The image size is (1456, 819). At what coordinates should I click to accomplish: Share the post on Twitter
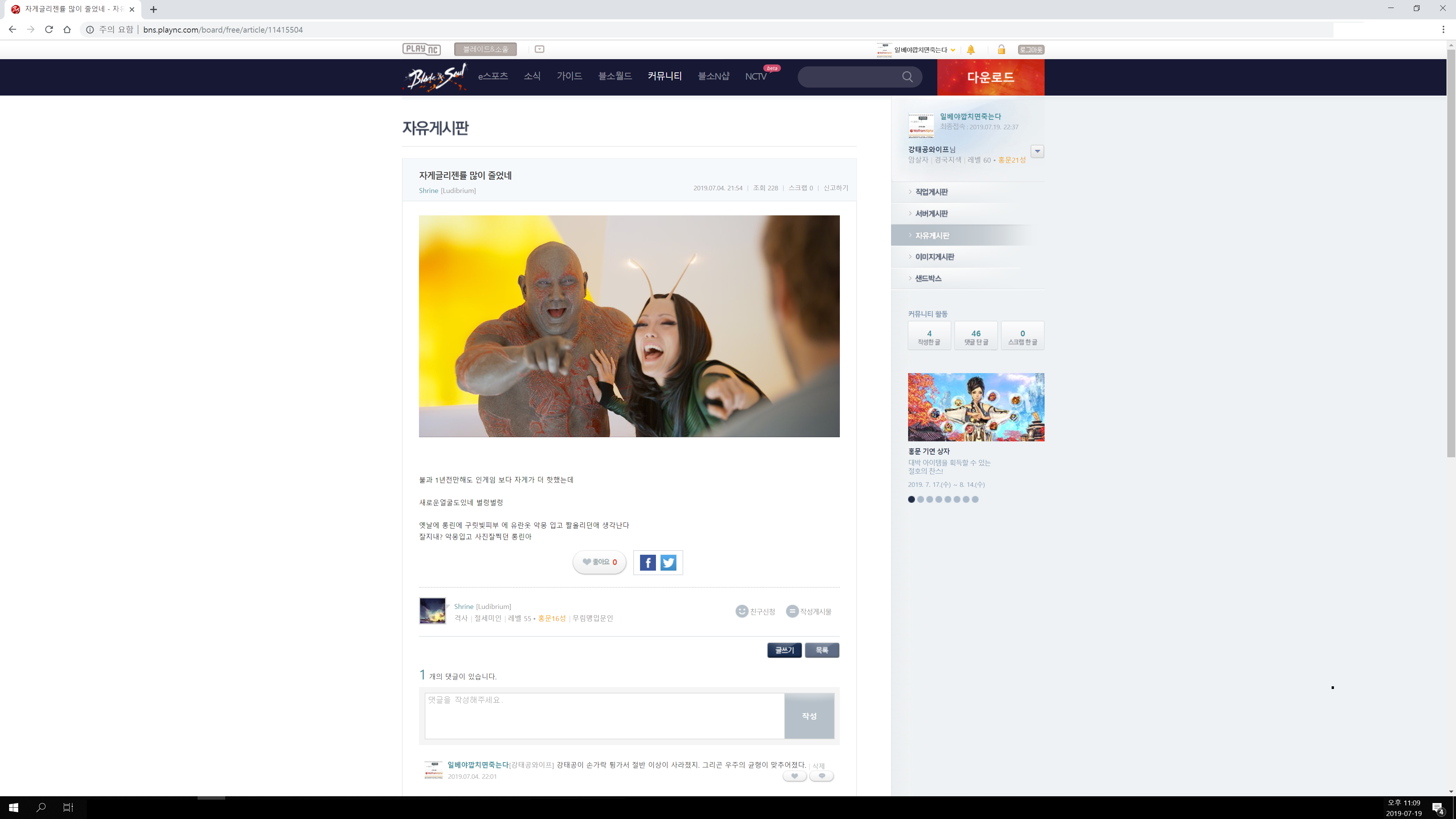tap(668, 562)
